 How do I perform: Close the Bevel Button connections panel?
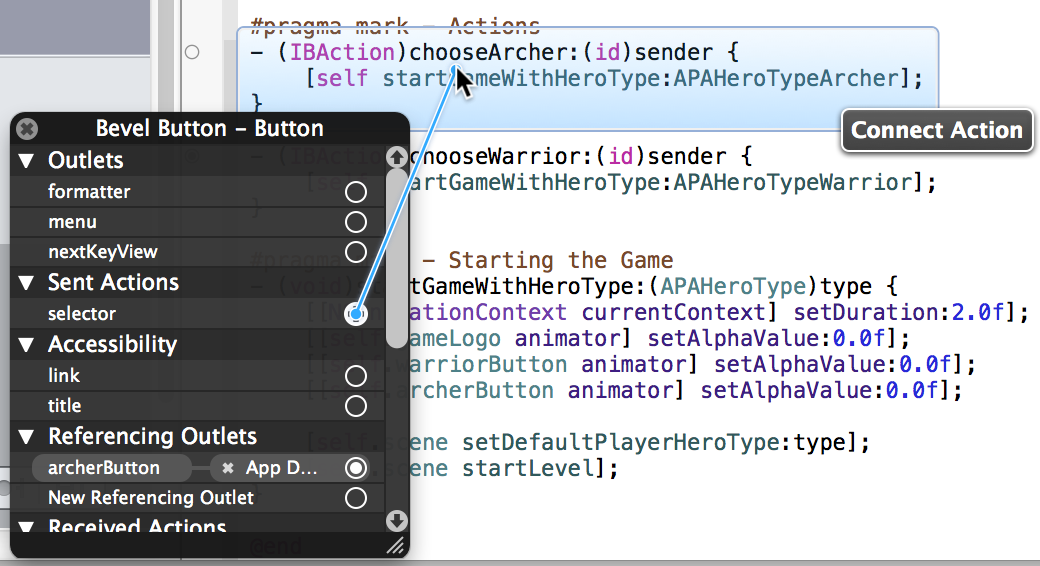click(27, 129)
